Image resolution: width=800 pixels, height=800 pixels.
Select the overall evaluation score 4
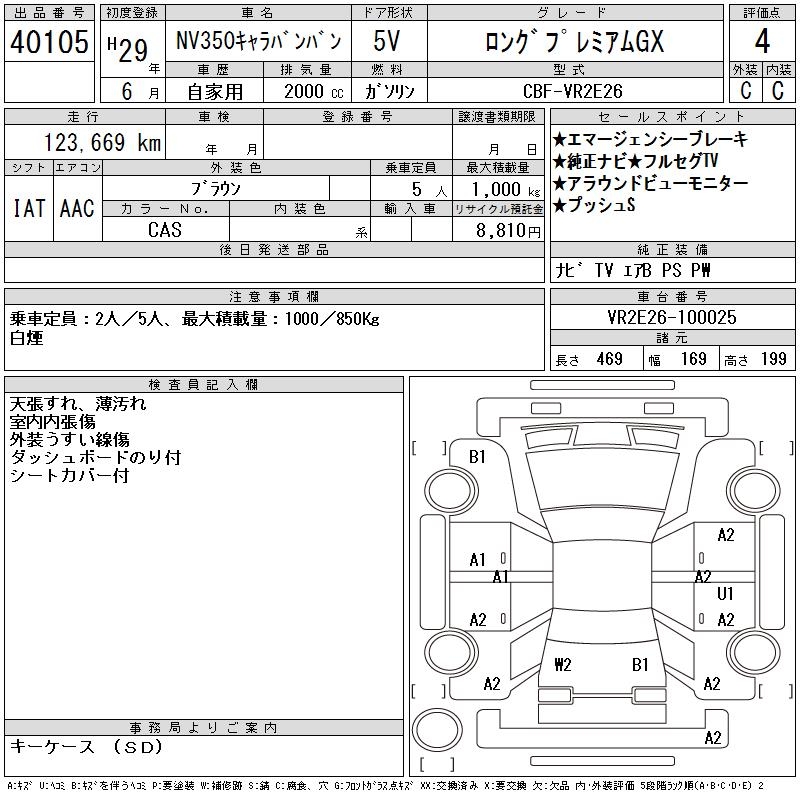coord(762,41)
